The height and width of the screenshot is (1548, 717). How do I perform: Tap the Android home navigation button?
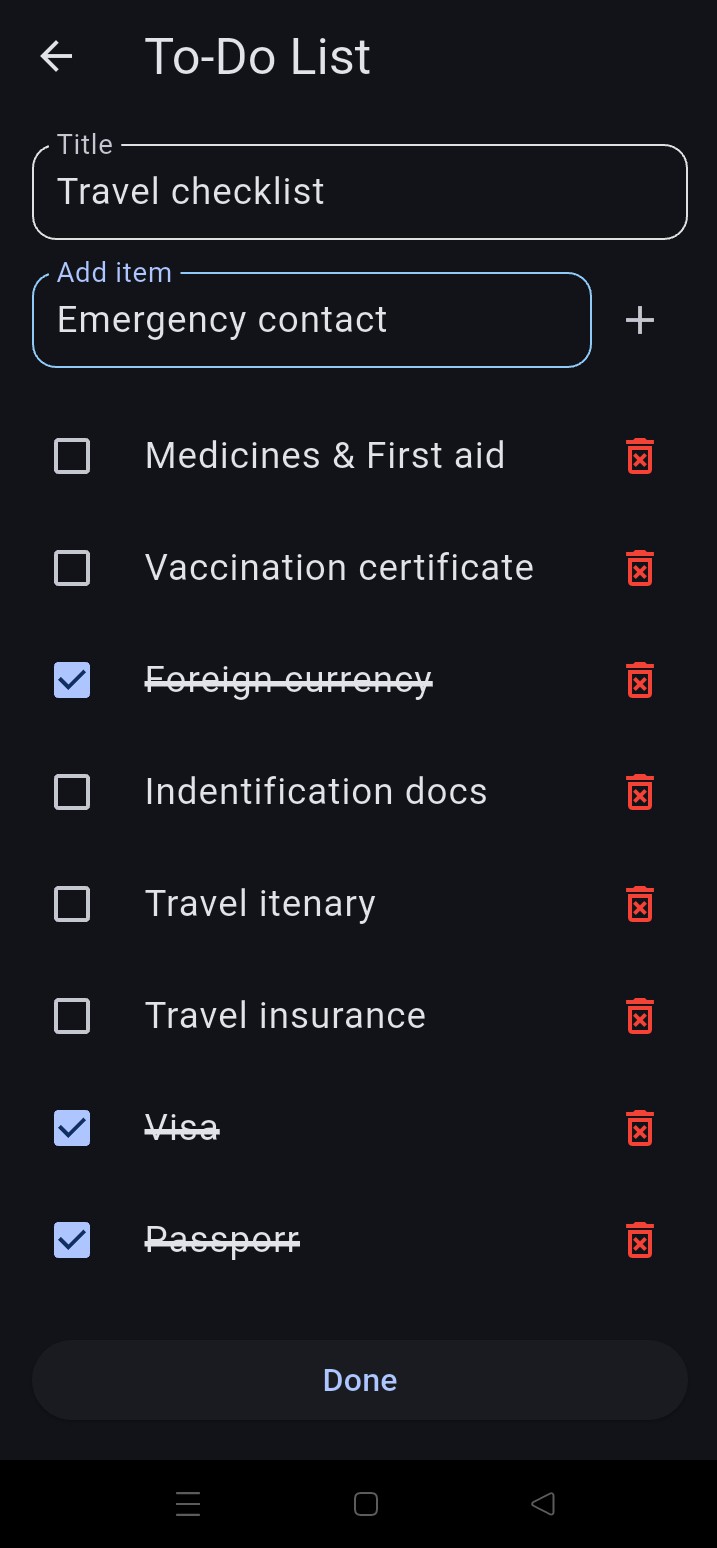(x=366, y=1503)
